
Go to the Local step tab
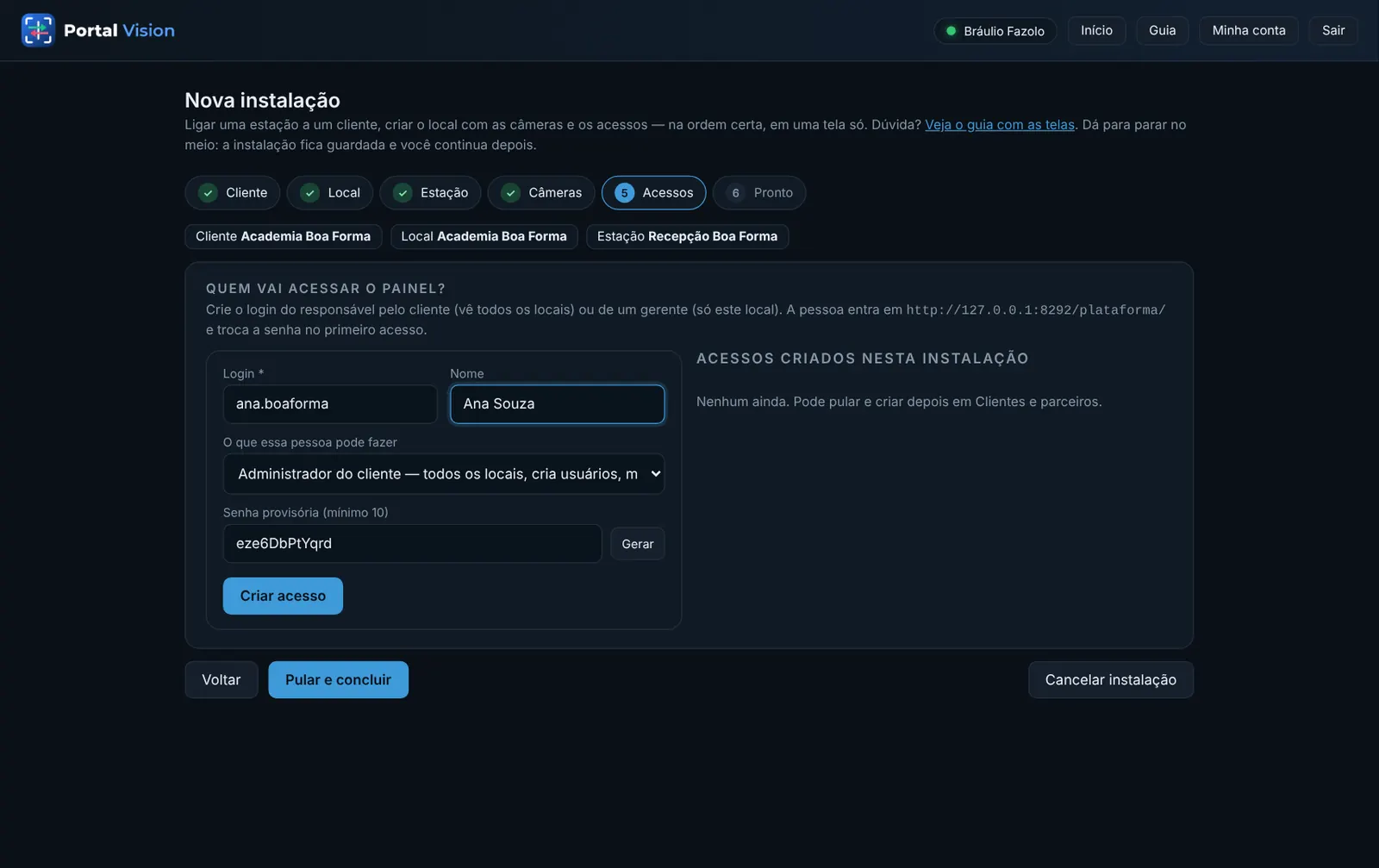(x=330, y=193)
